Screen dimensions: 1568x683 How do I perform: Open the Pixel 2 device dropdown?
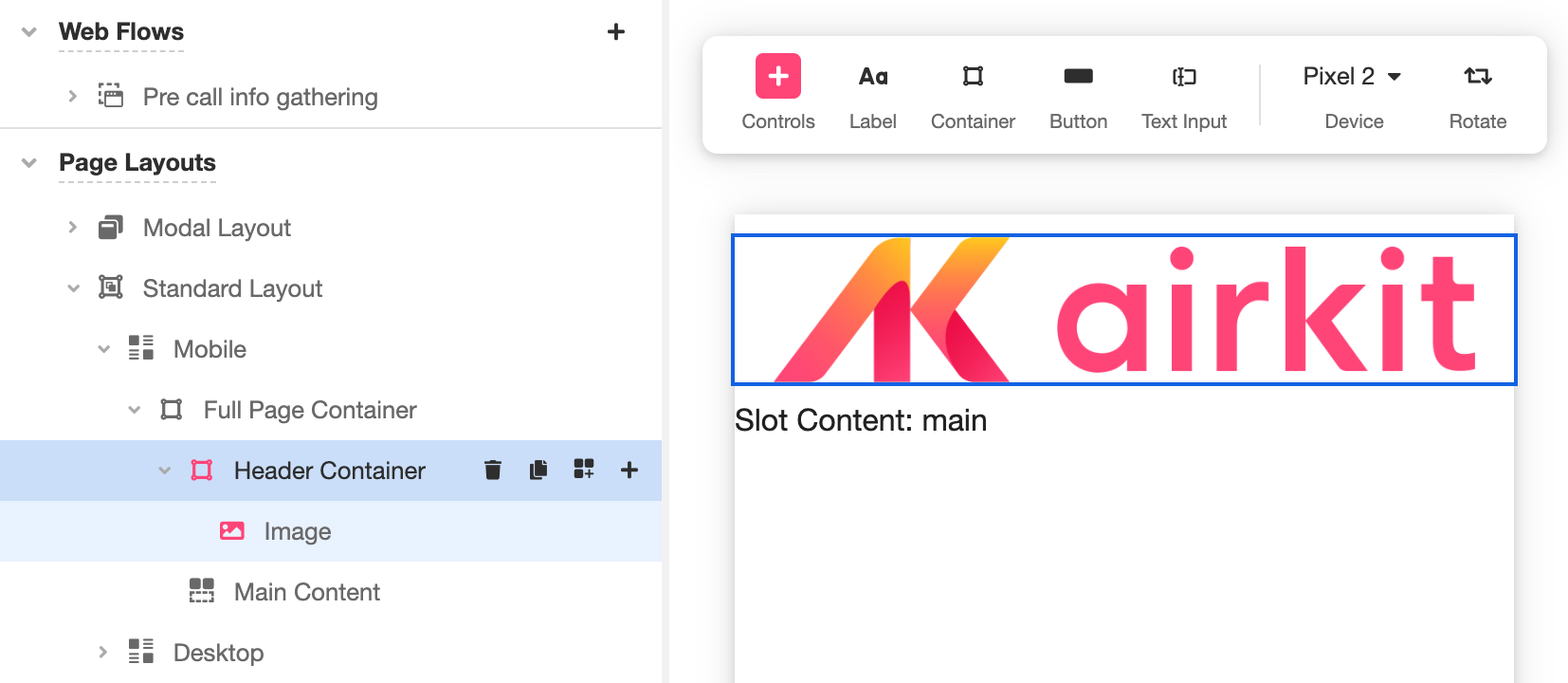click(1353, 76)
